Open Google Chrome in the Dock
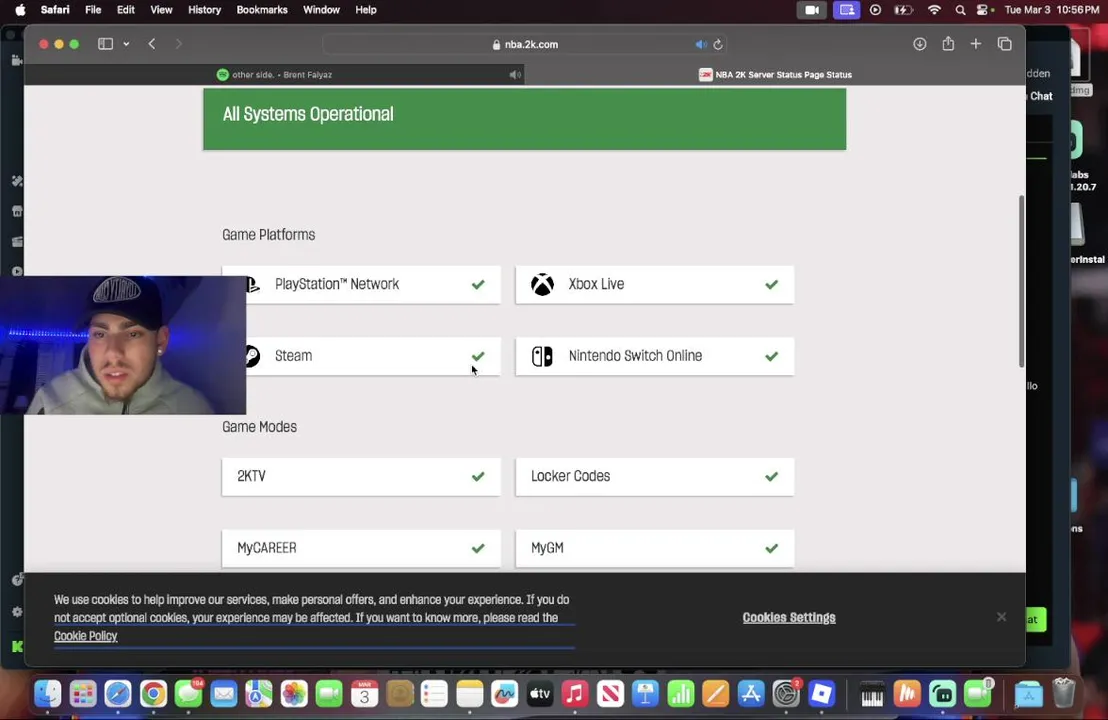Viewport: 1108px width, 720px height. point(153,694)
